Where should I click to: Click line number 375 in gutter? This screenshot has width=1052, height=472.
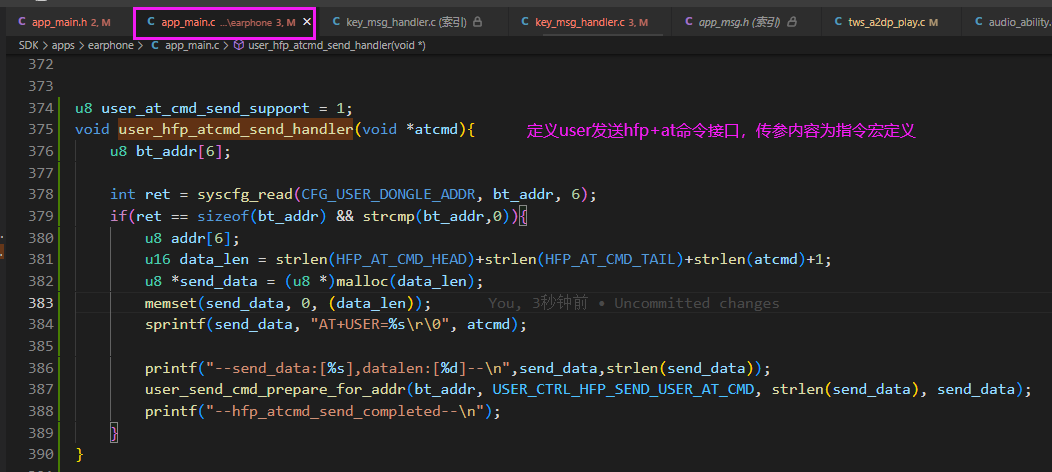tap(41, 129)
